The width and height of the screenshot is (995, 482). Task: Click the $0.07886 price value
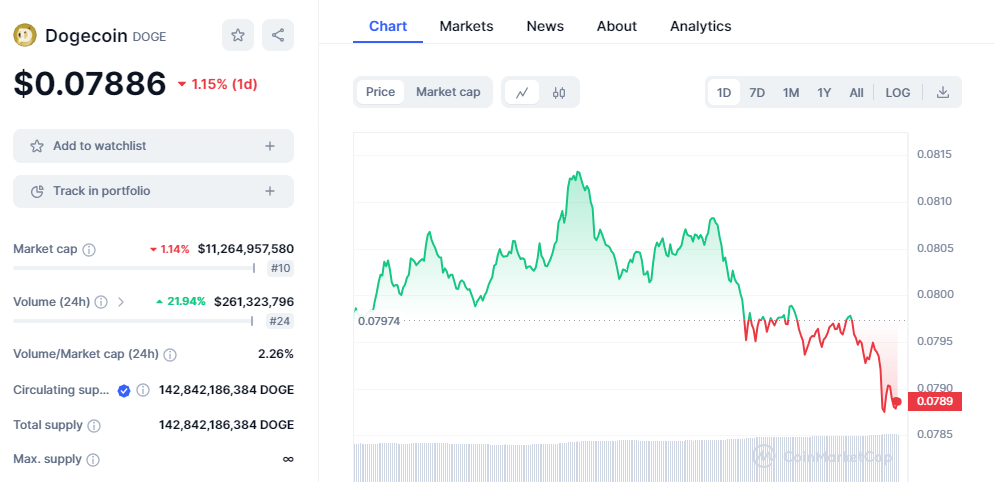point(89,84)
